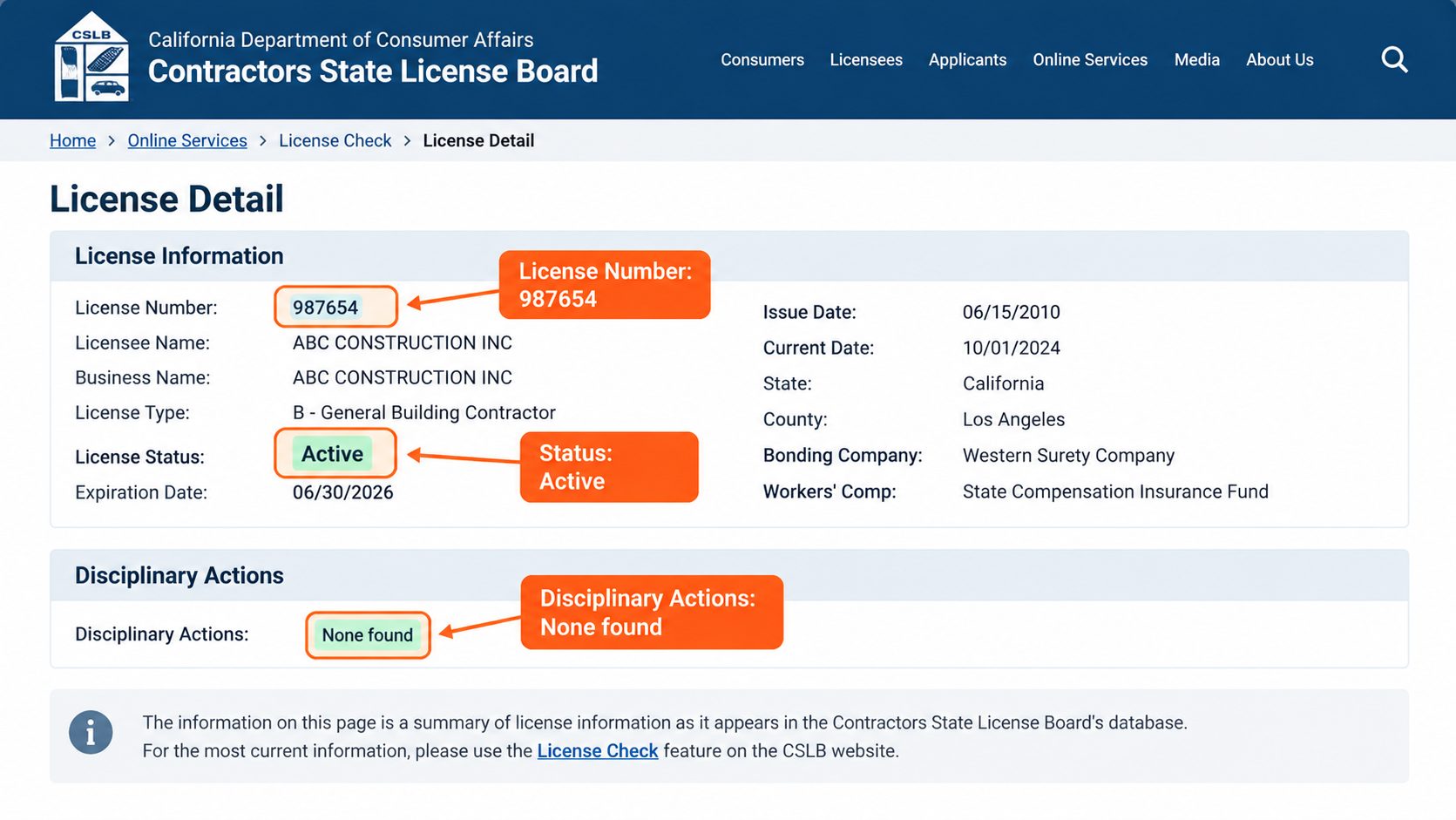Viewport: 1456px width, 820px height.
Task: Select the issue date 06/15/2010
Action: pyautogui.click(x=1012, y=312)
